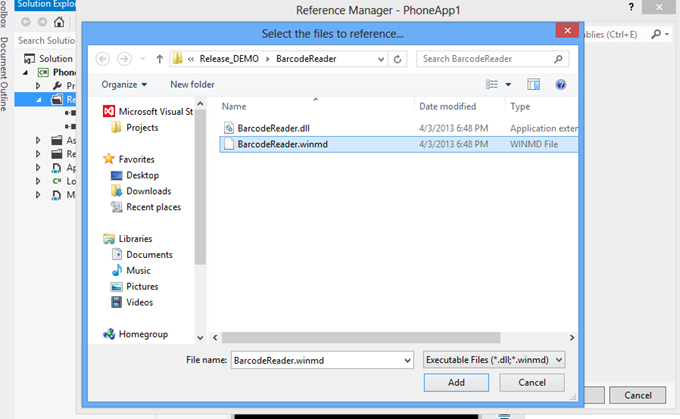Collapse the PhoneApp project node
The image size is (680, 419).
pyautogui.click(x=25, y=72)
